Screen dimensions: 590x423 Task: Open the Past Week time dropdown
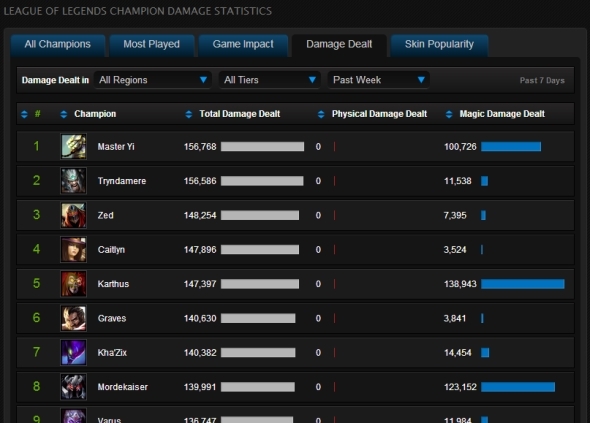click(379, 80)
